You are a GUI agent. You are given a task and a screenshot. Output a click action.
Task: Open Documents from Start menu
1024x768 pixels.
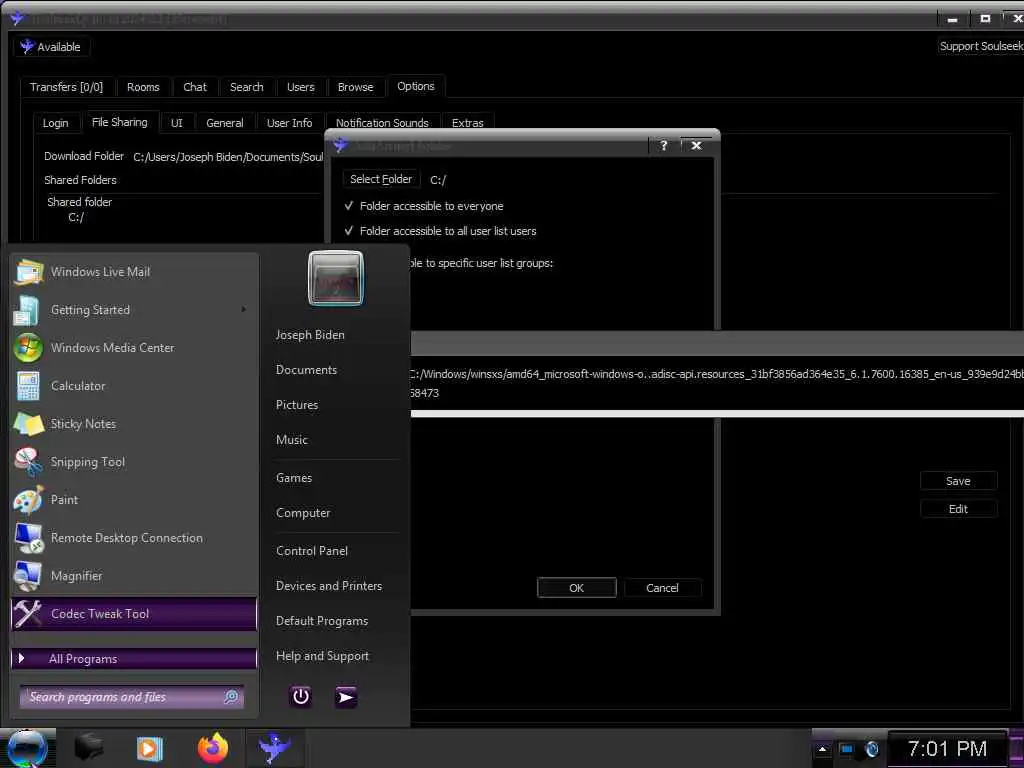point(306,370)
